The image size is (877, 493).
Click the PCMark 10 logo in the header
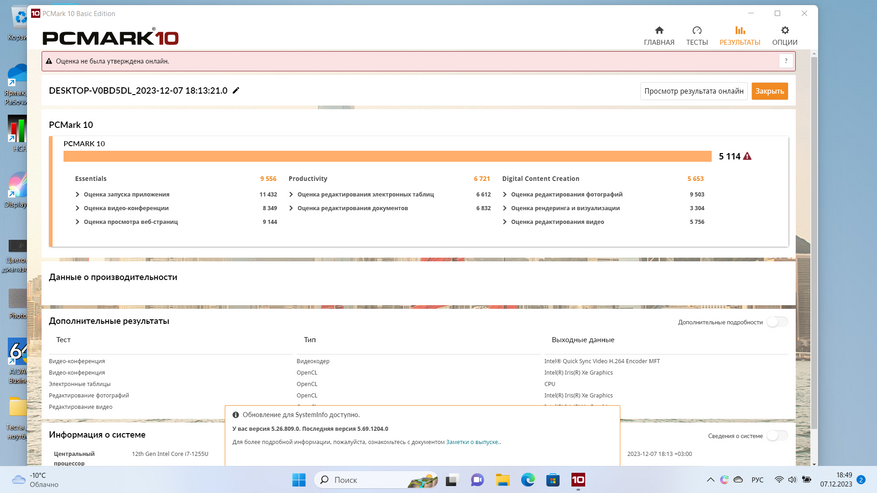tap(110, 37)
